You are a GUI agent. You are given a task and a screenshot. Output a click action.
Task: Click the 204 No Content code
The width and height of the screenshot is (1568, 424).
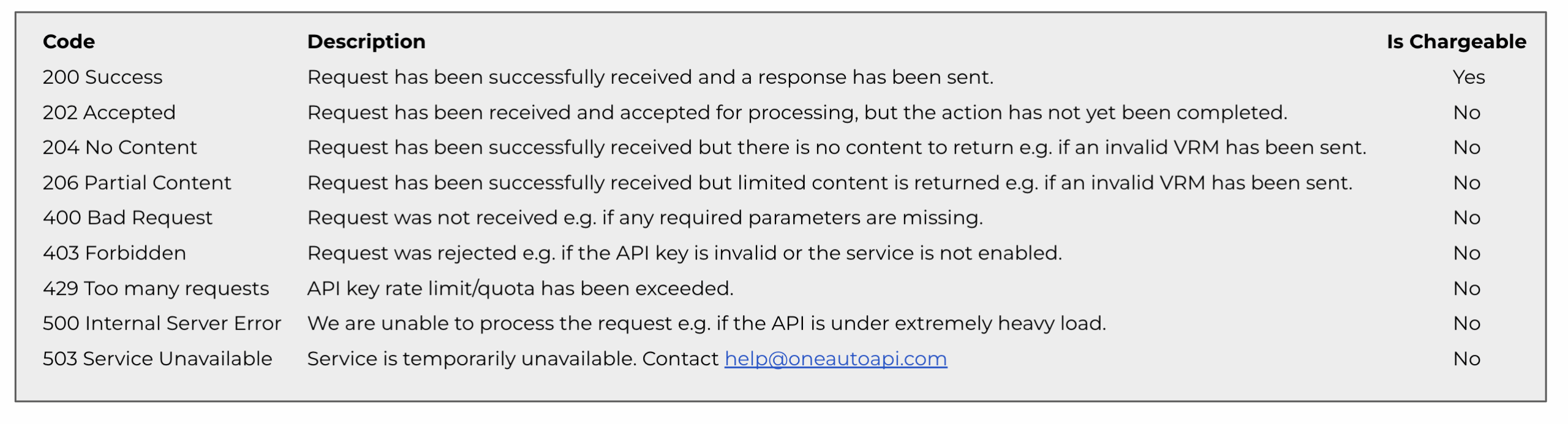[x=119, y=147]
